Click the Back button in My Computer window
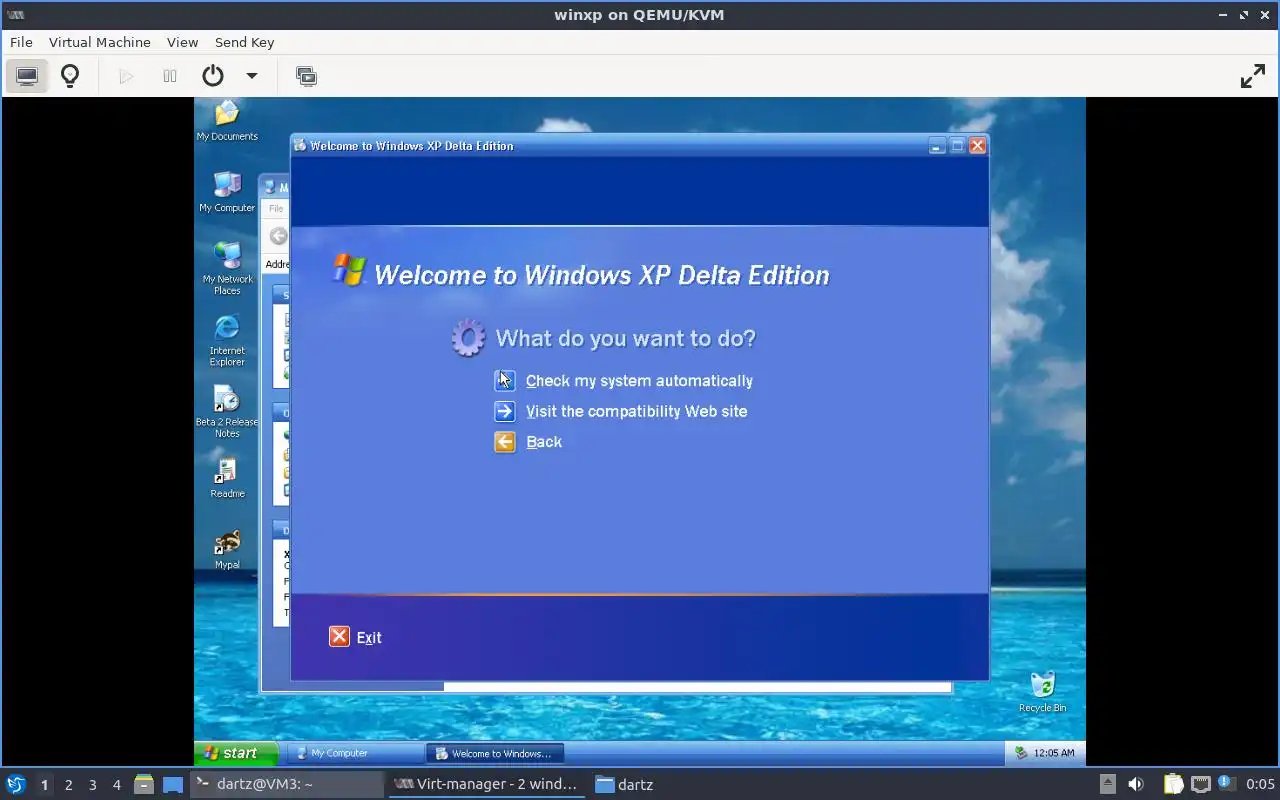This screenshot has width=1280, height=800. point(278,236)
